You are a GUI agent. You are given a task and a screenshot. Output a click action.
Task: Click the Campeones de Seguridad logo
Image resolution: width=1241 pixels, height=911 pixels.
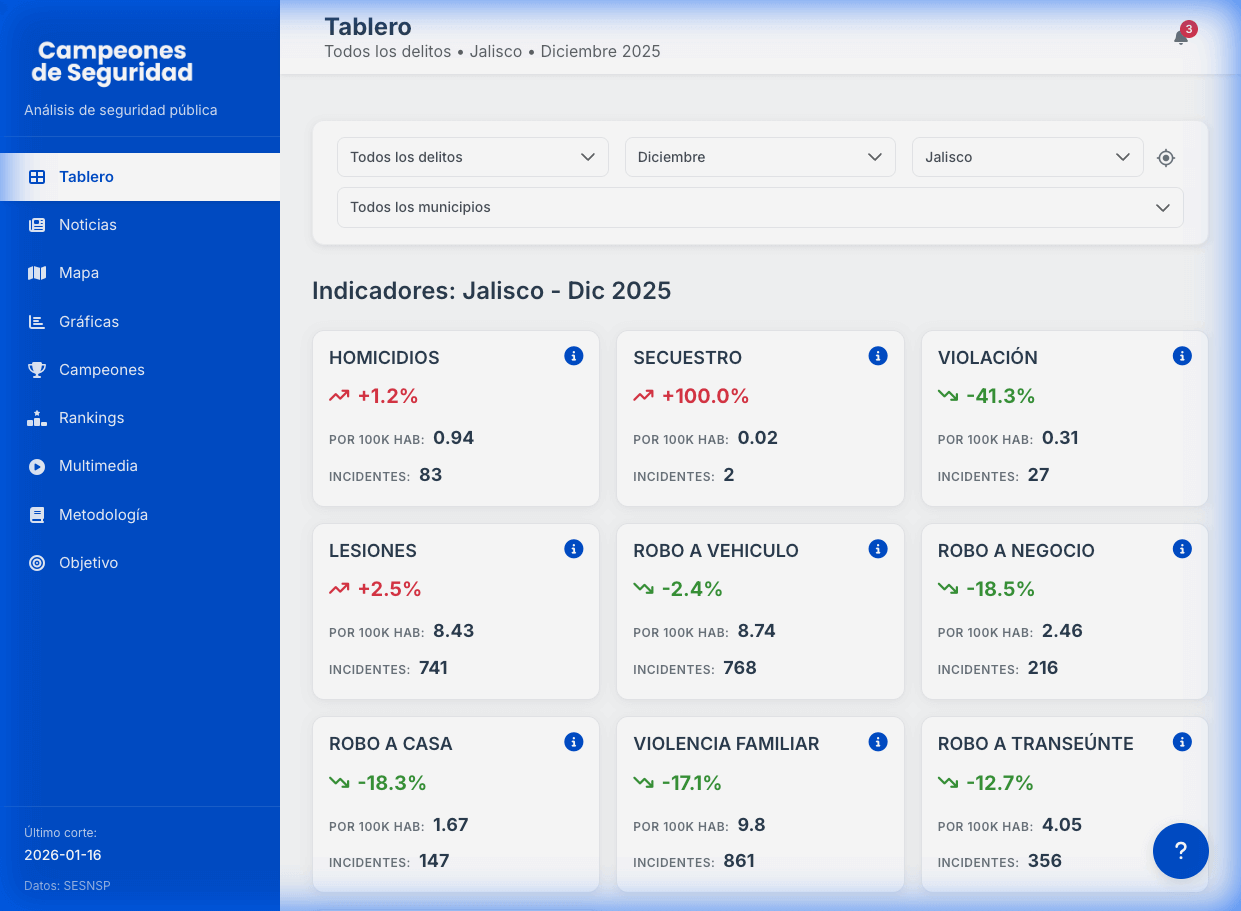pos(112,62)
